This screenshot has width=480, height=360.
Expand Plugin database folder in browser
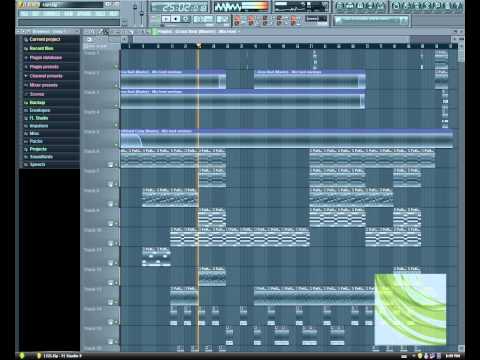46,58
